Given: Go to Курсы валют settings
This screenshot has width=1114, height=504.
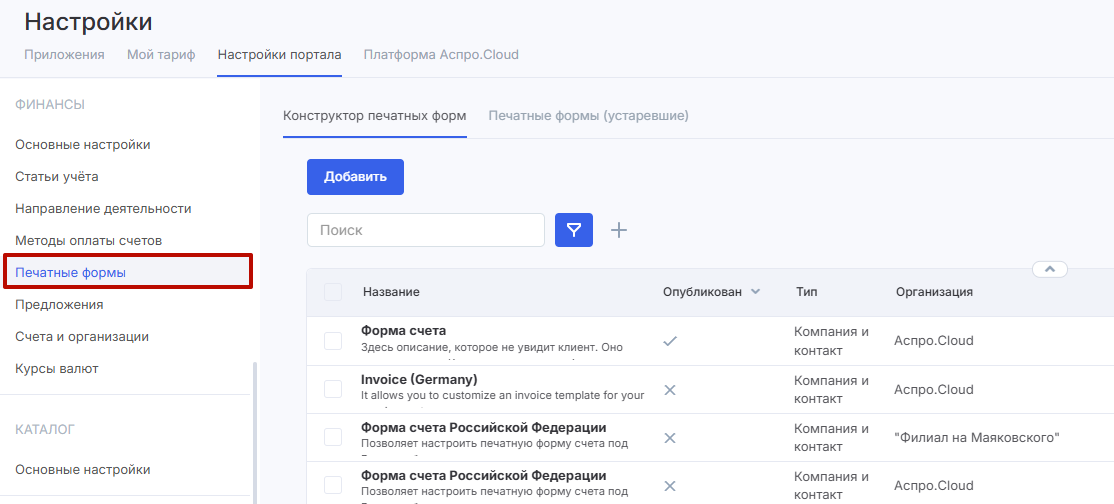Looking at the screenshot, I should (x=57, y=369).
